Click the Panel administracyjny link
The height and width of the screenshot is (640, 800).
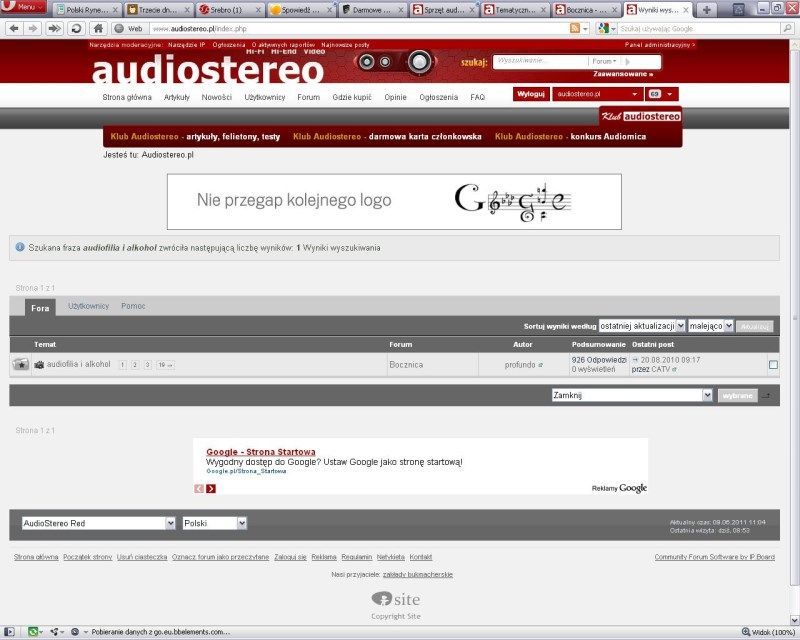tap(660, 45)
